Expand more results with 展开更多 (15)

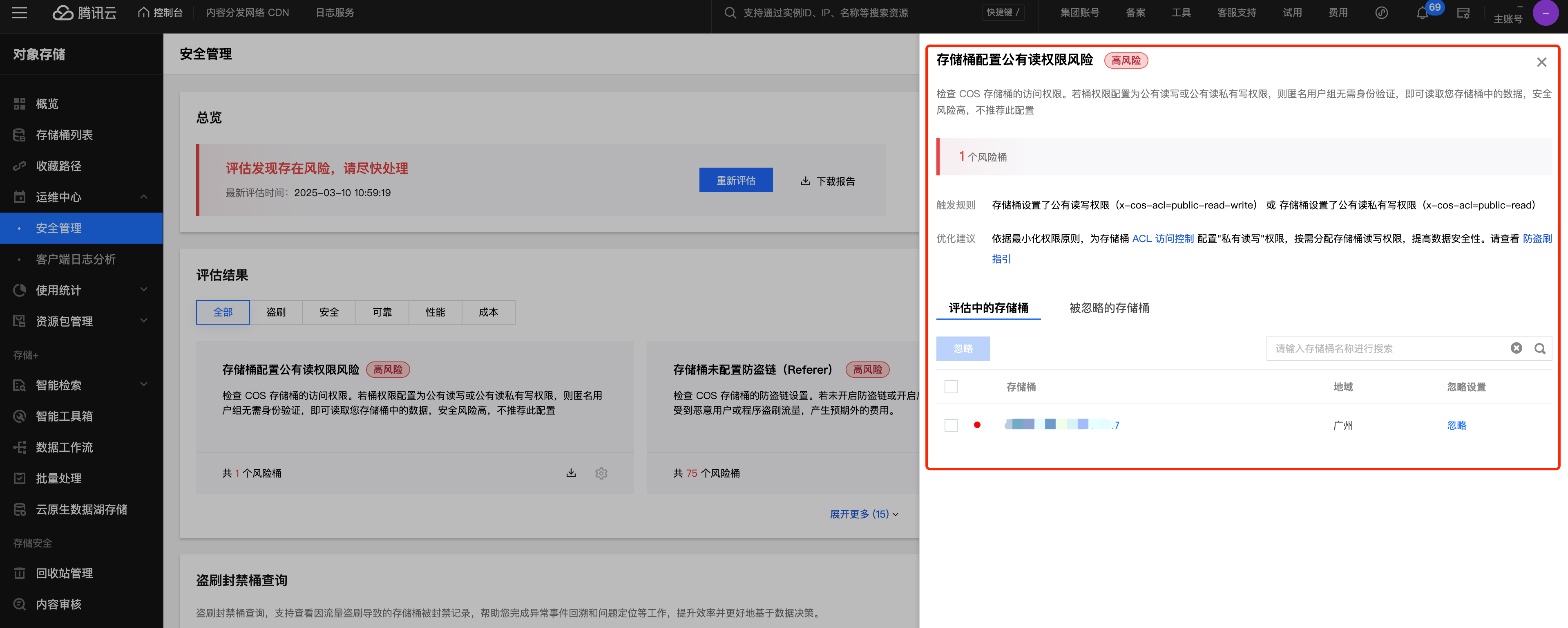coord(864,514)
